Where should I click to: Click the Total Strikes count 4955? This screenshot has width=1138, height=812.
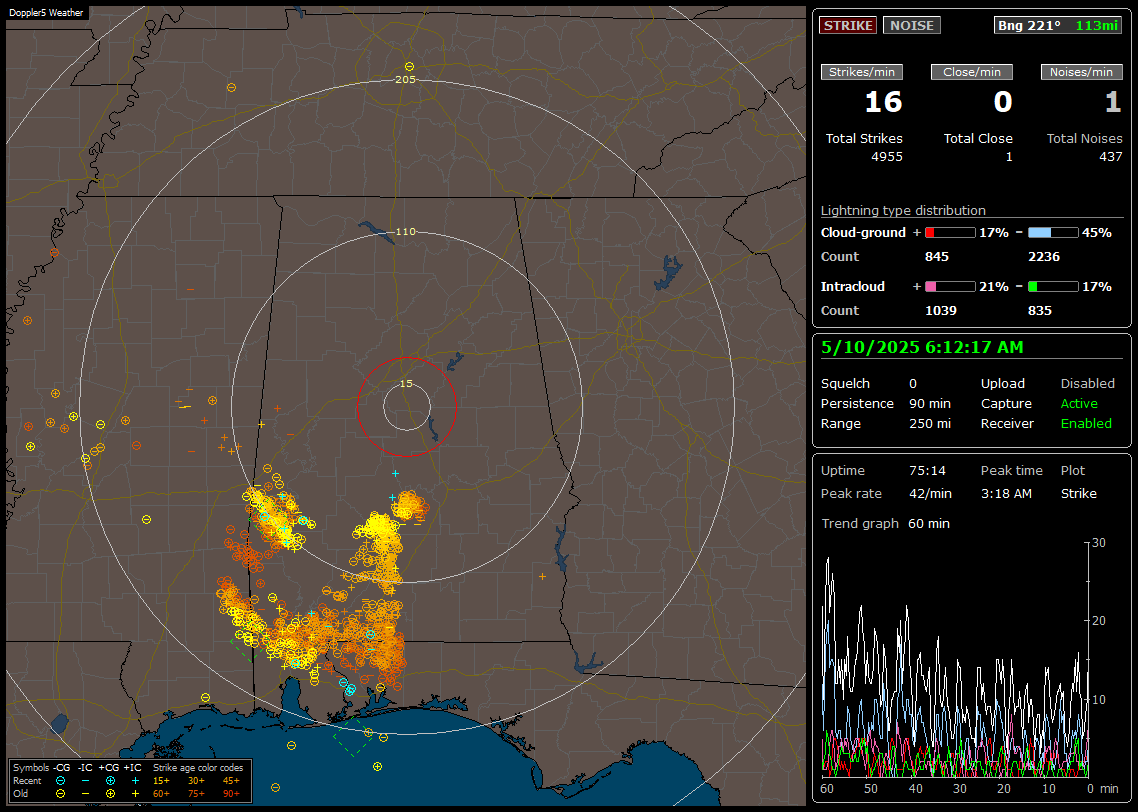point(887,157)
